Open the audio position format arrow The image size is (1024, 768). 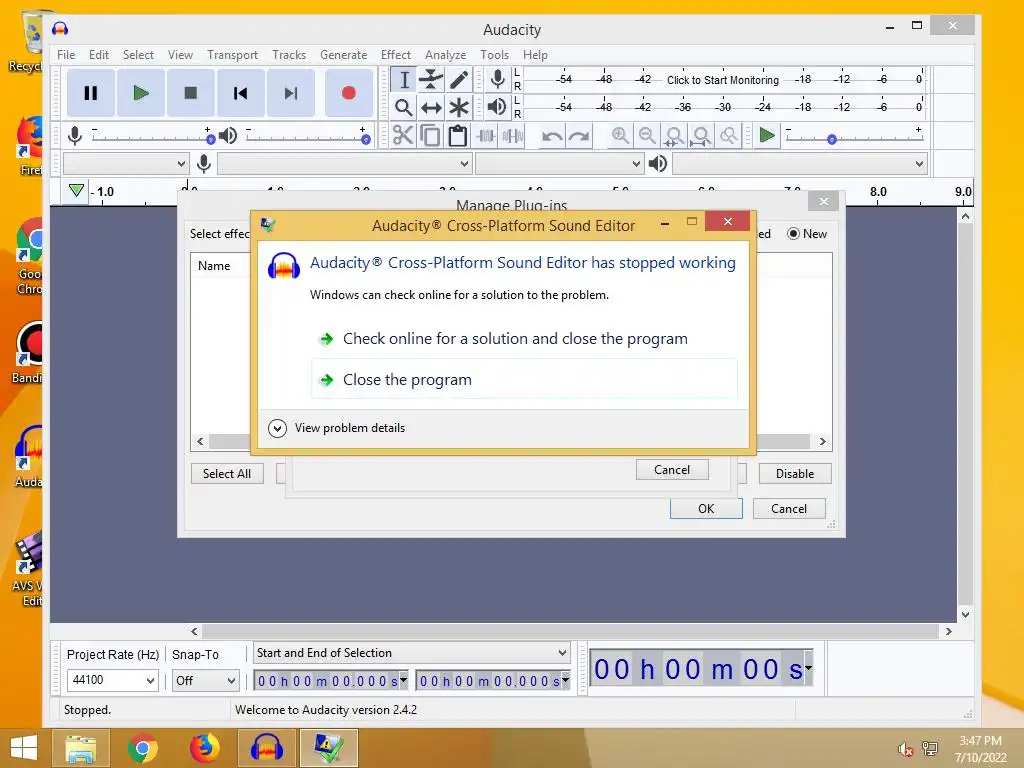809,668
